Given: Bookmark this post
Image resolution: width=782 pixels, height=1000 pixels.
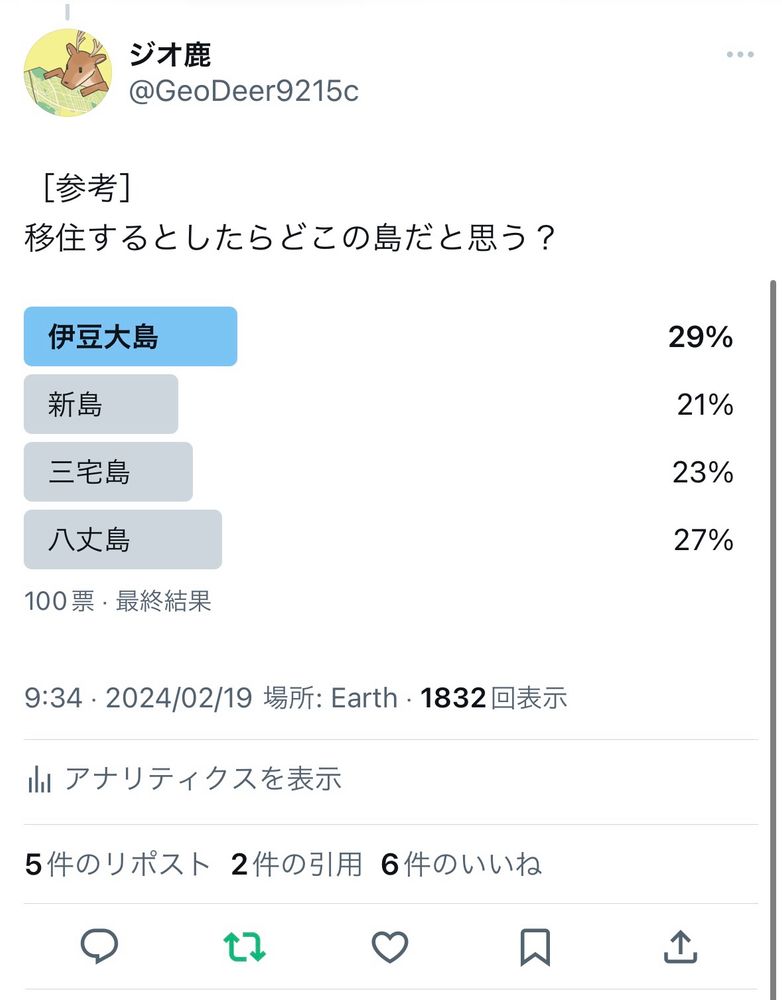Looking at the screenshot, I should (535, 946).
